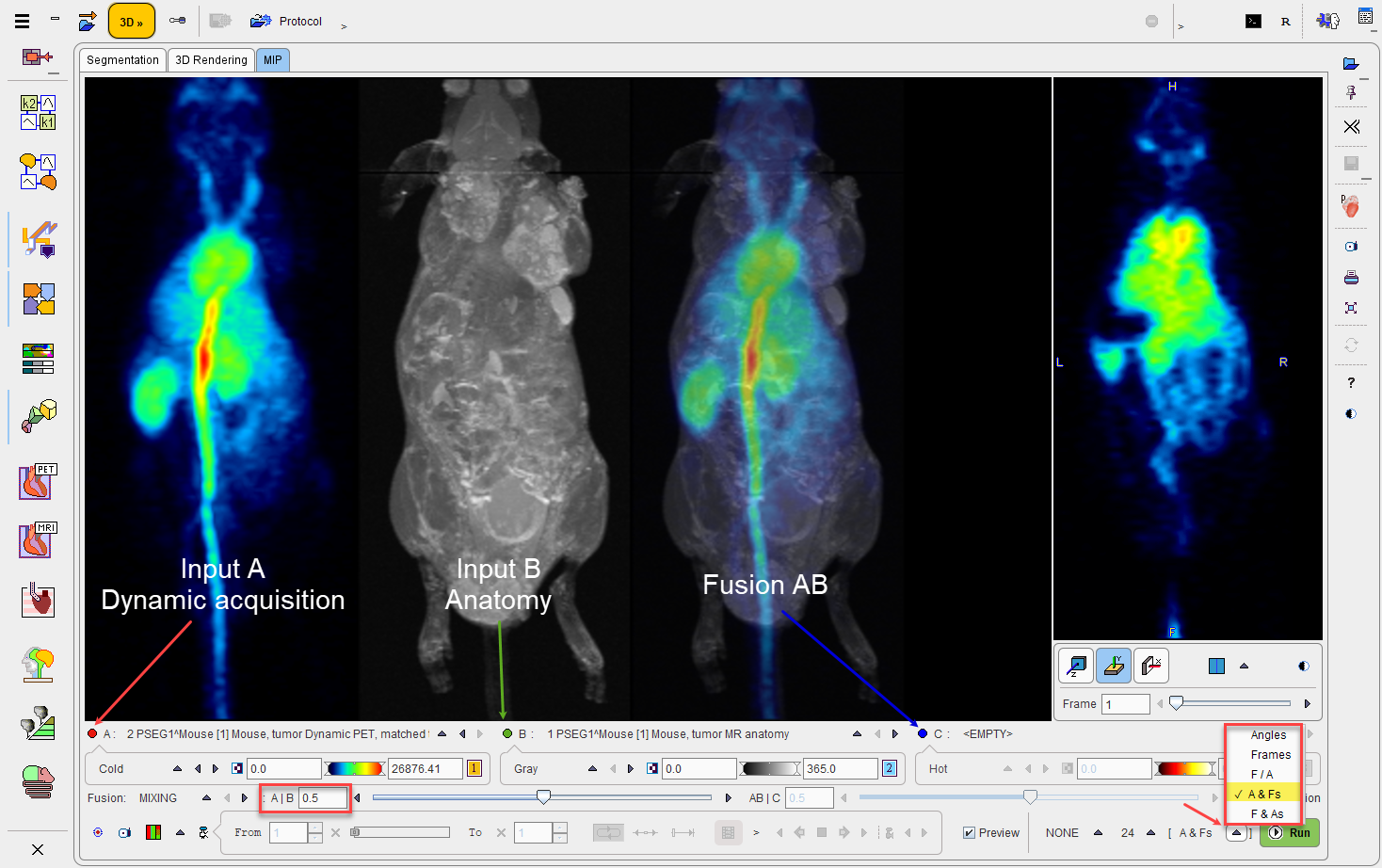Image resolution: width=1382 pixels, height=868 pixels.
Task: Toggle the Preview checkbox
Action: pyautogui.click(x=969, y=833)
